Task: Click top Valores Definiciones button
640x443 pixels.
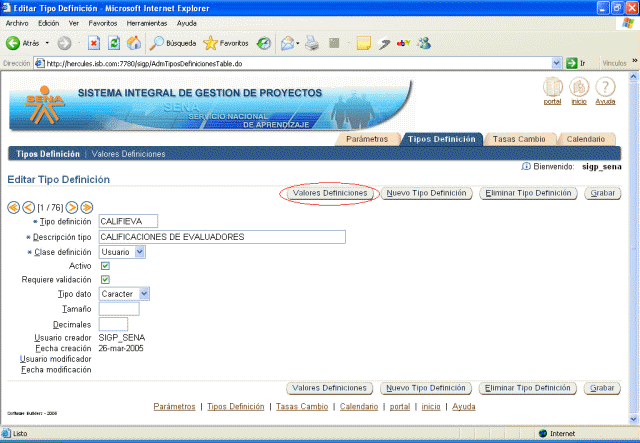Action: click(330, 193)
